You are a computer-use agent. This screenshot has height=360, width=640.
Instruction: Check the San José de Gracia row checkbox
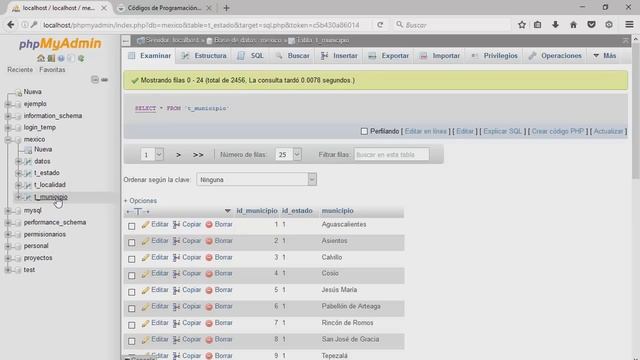[x=131, y=341]
